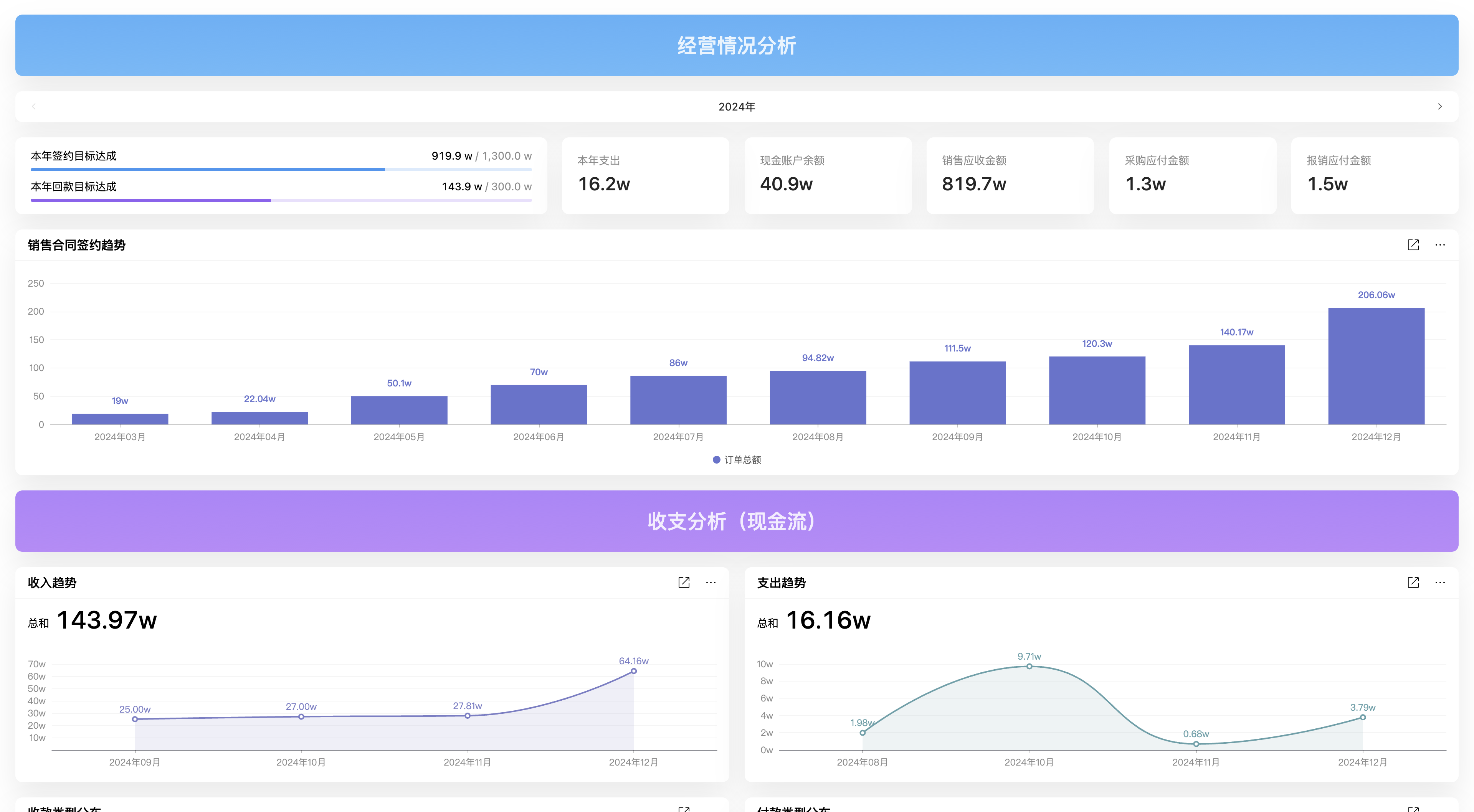This screenshot has width=1474, height=812.
Task: Click the 2024年 year selector label
Action: 737,106
